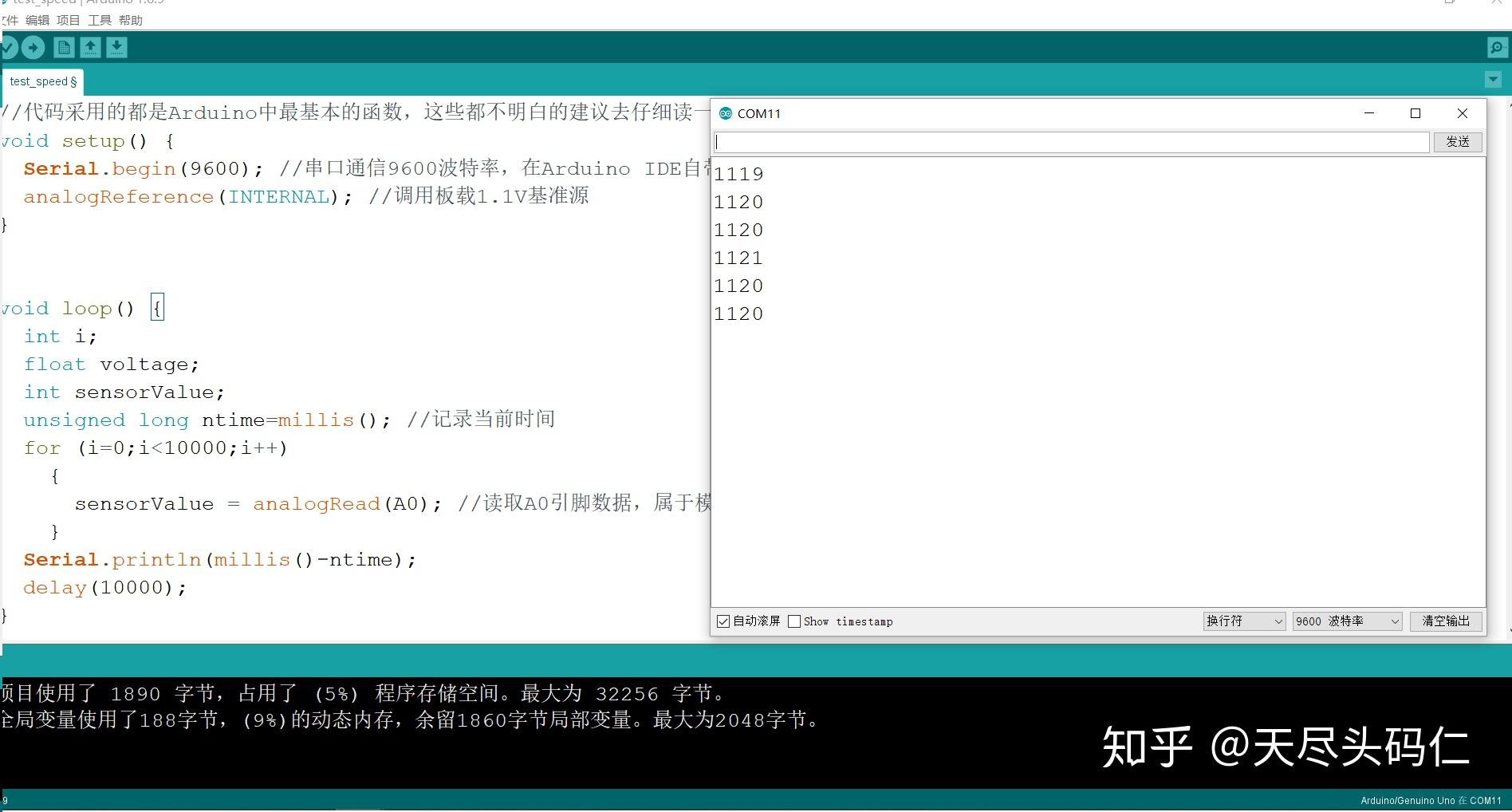
Task: Open the 工具 menu
Action: click(x=100, y=20)
